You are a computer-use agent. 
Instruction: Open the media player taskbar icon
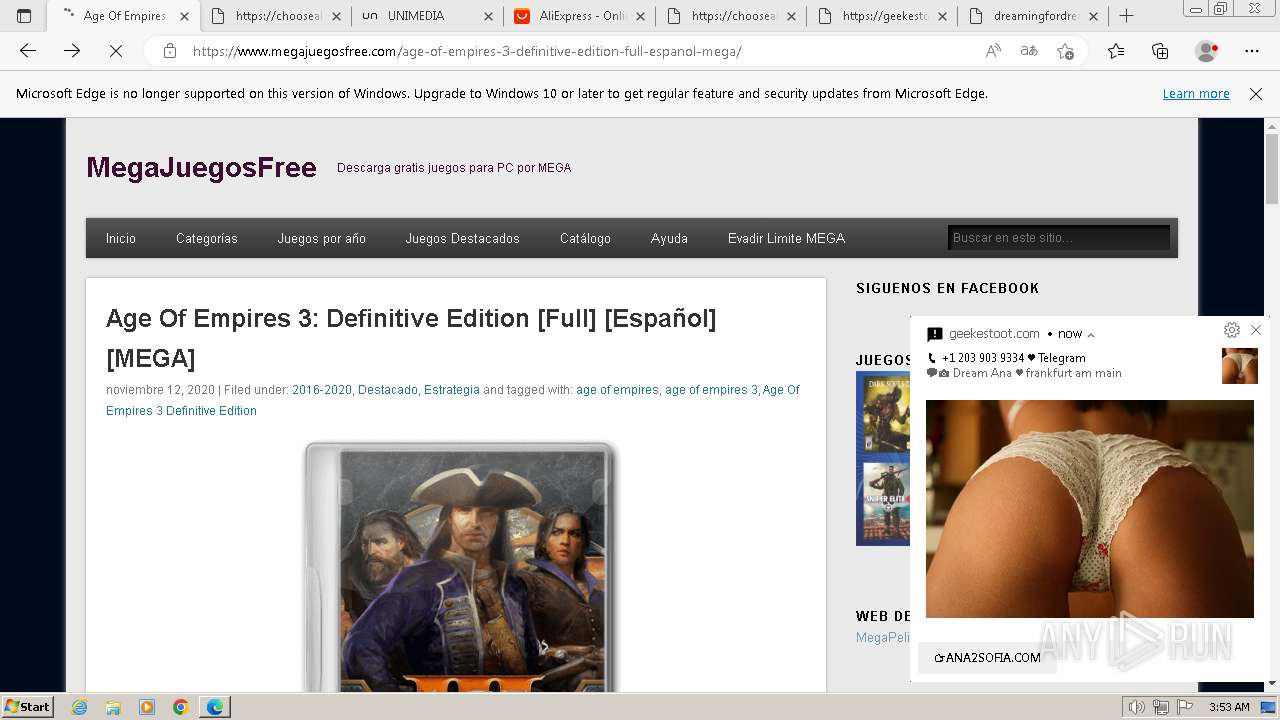147,707
